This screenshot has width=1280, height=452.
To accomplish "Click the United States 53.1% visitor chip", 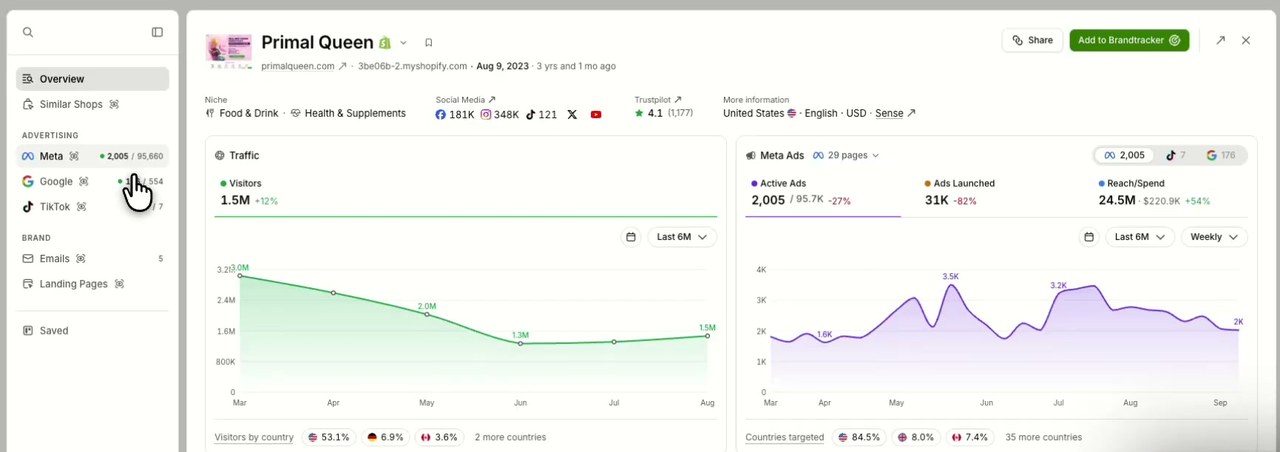I will click(328, 437).
